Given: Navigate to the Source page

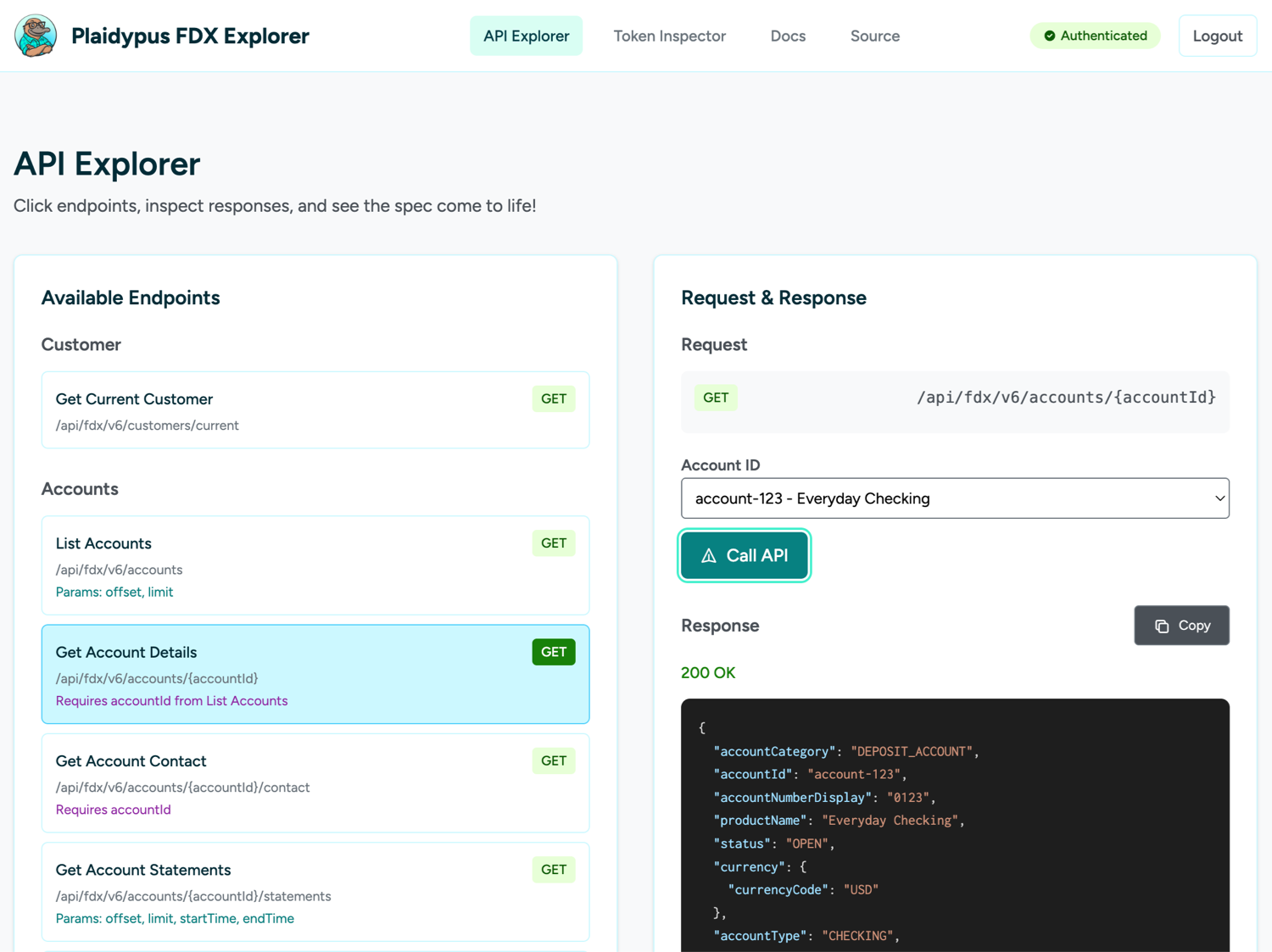Looking at the screenshot, I should coord(875,36).
